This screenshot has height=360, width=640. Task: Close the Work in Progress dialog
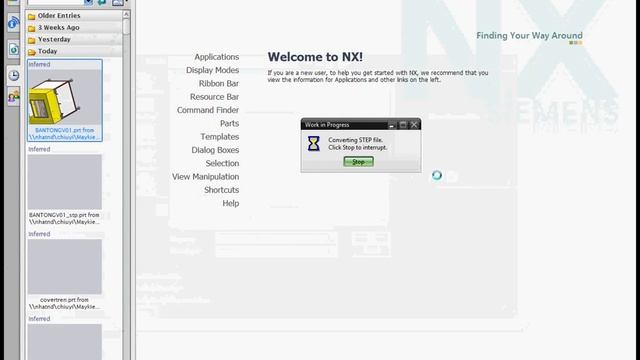pos(414,125)
